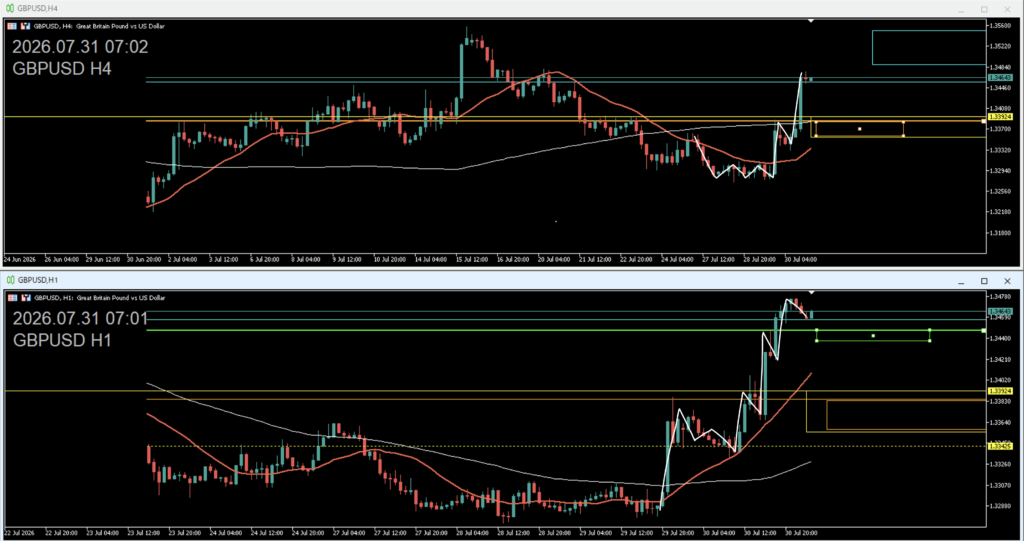The image size is (1024, 541).
Task: Click the GBPUSD,H1 window title icon
Action: pos(10,280)
